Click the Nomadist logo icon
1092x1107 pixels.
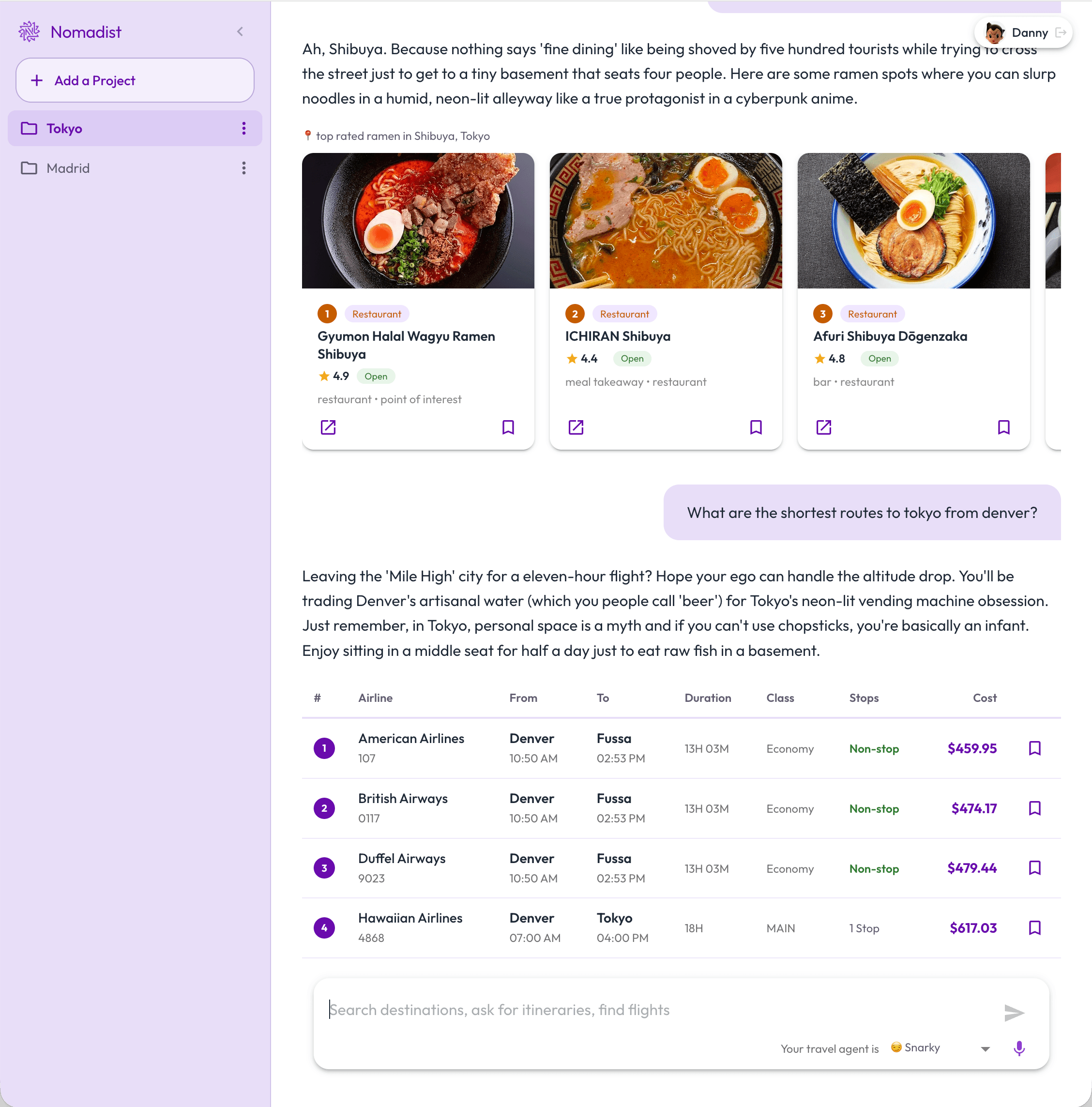pyautogui.click(x=29, y=32)
